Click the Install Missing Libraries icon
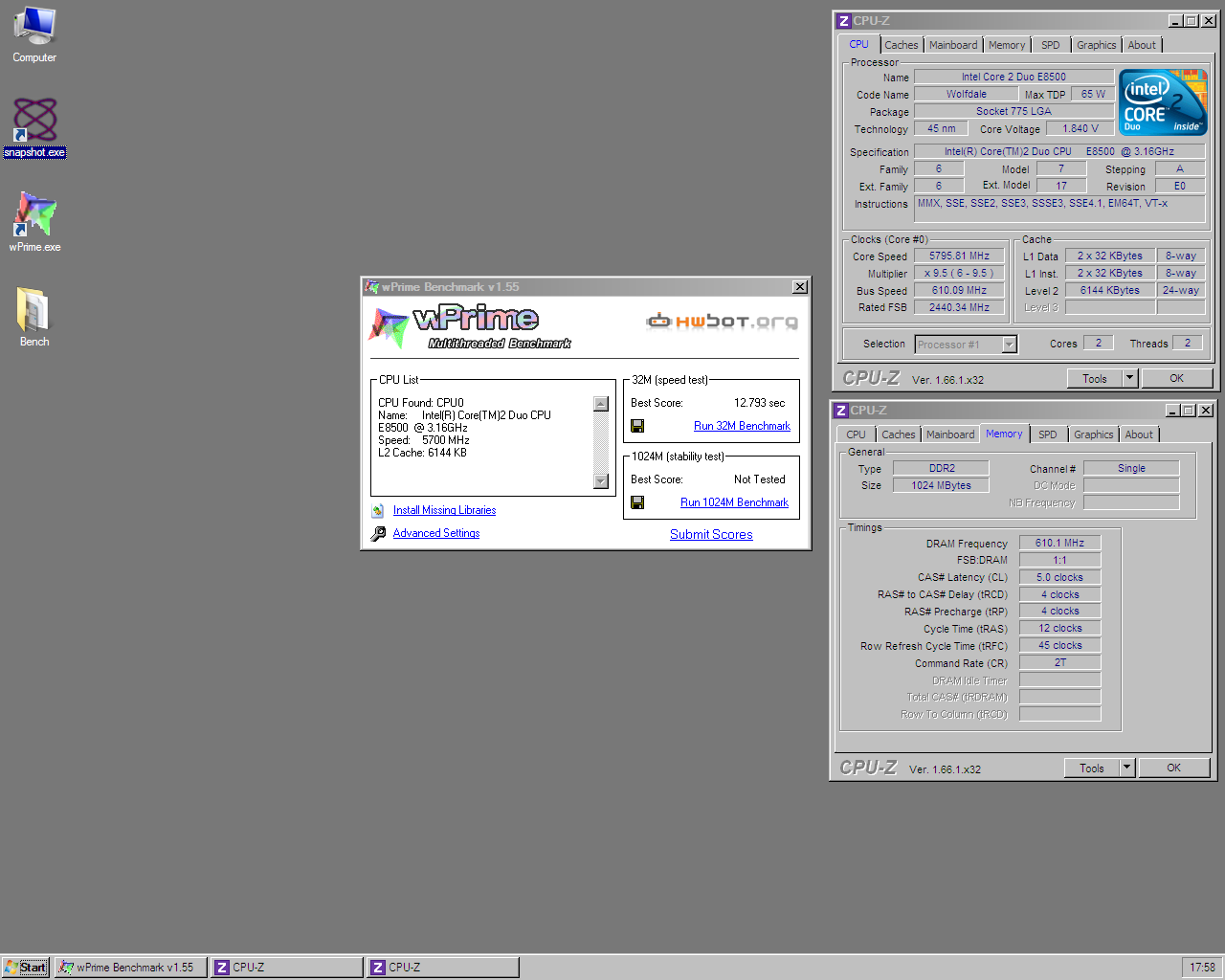 pos(378,511)
